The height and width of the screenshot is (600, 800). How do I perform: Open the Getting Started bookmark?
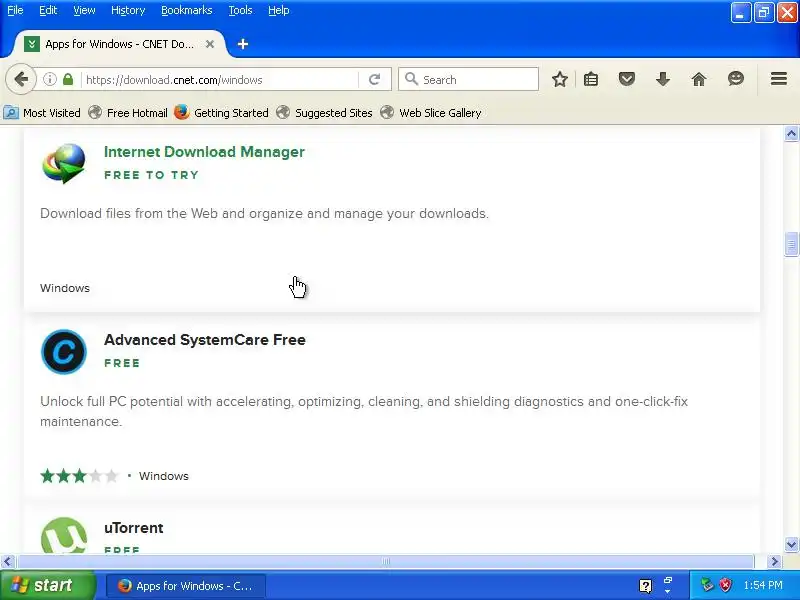point(221,113)
